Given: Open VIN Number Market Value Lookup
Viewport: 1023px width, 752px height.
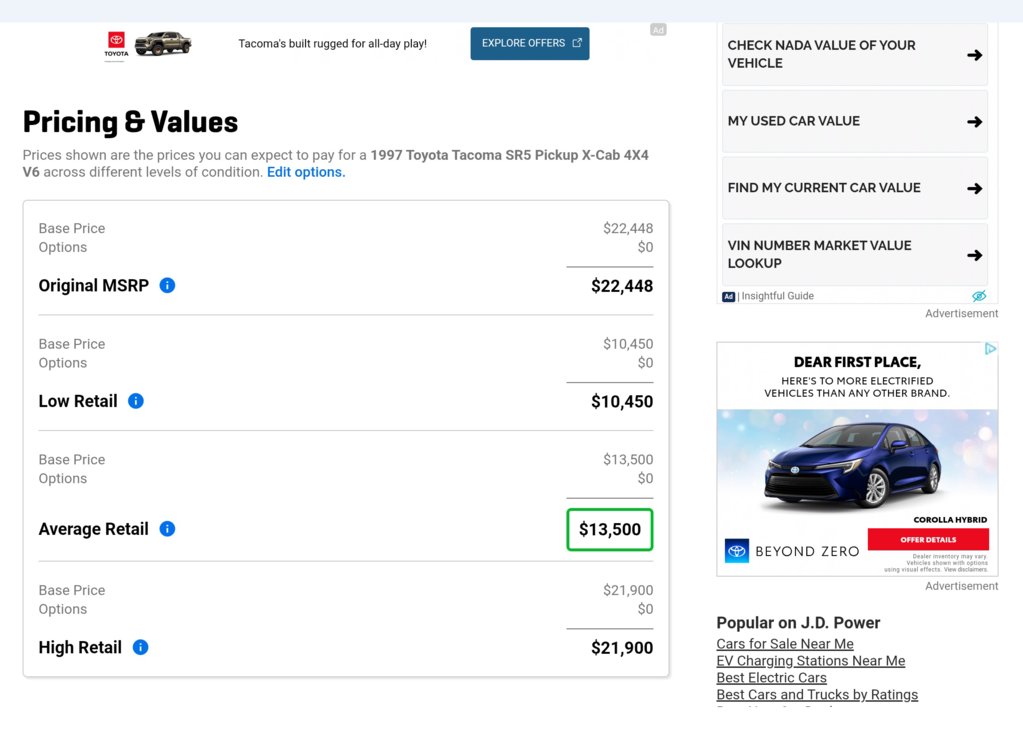Looking at the screenshot, I should click(855, 254).
